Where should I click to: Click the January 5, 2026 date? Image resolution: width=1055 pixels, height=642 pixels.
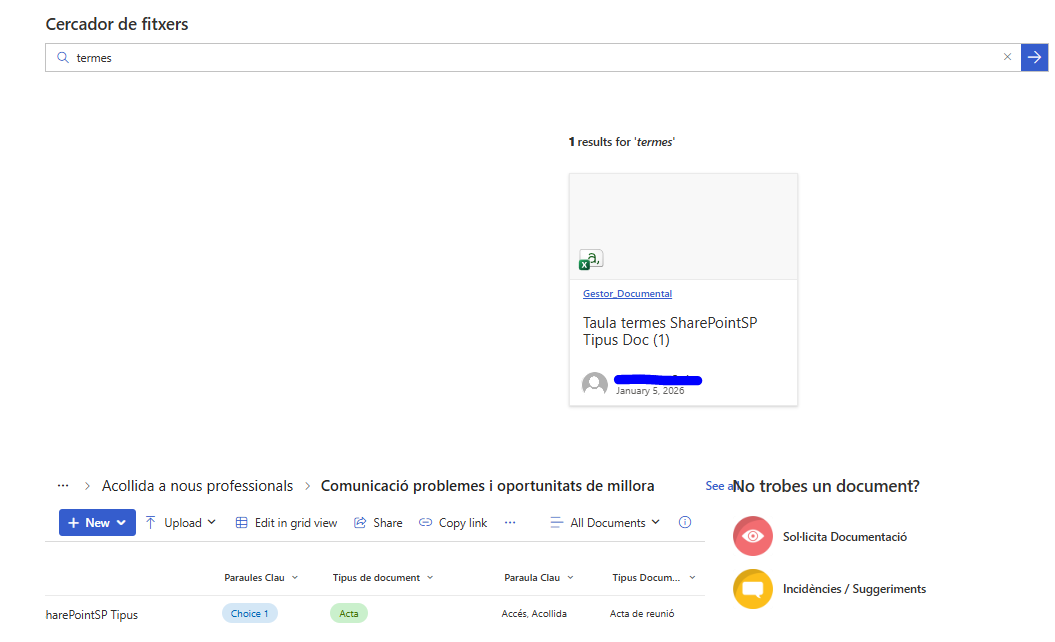pyautogui.click(x=650, y=391)
